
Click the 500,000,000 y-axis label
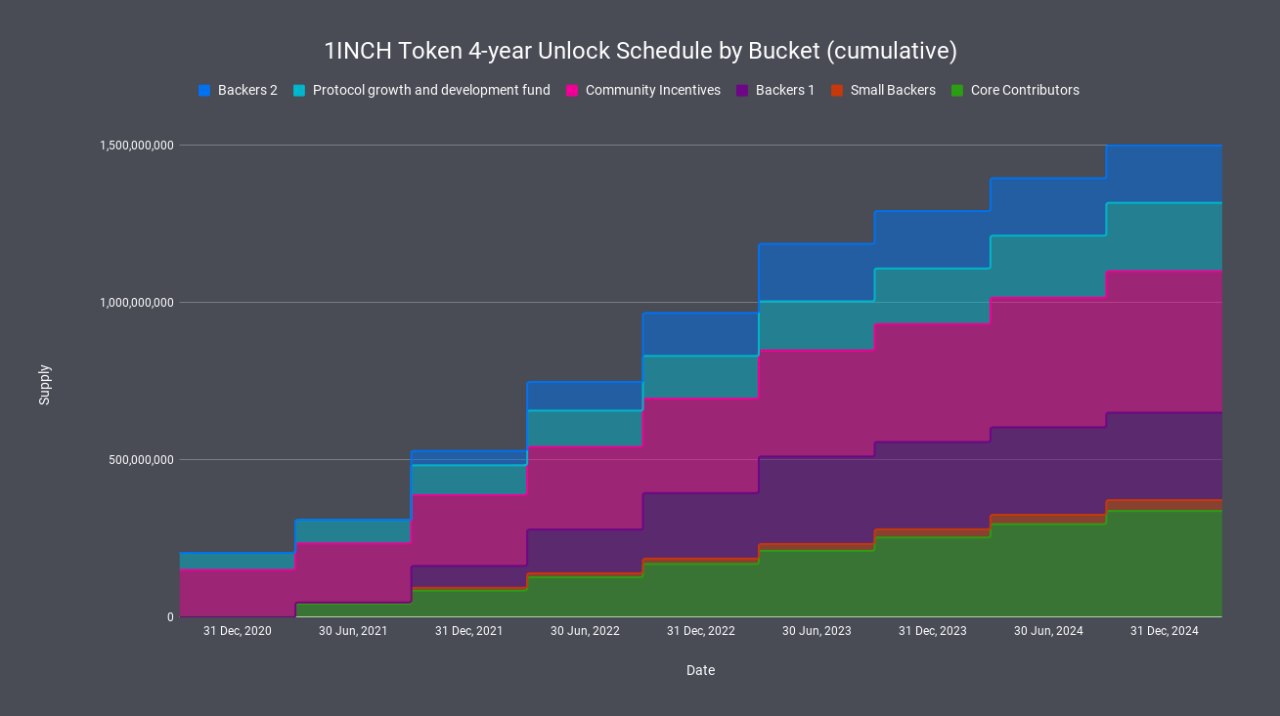pos(140,460)
